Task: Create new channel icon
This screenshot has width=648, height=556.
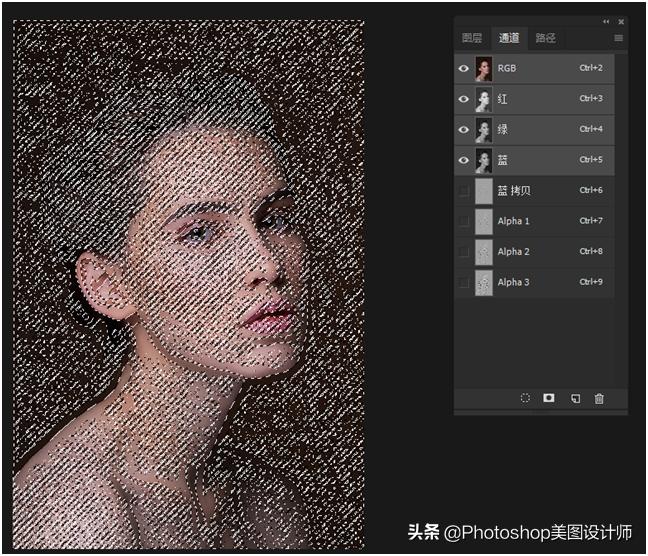Action: (x=575, y=398)
